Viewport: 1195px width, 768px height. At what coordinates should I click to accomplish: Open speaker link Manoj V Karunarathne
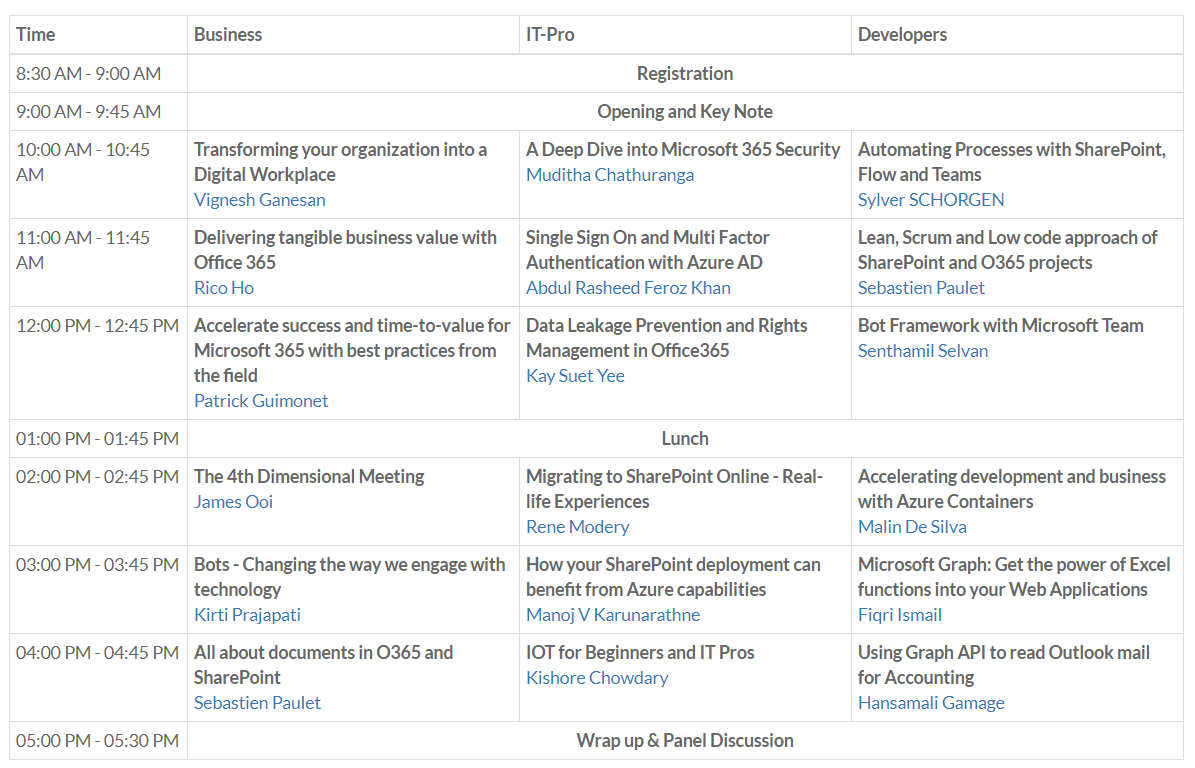pyautogui.click(x=613, y=615)
